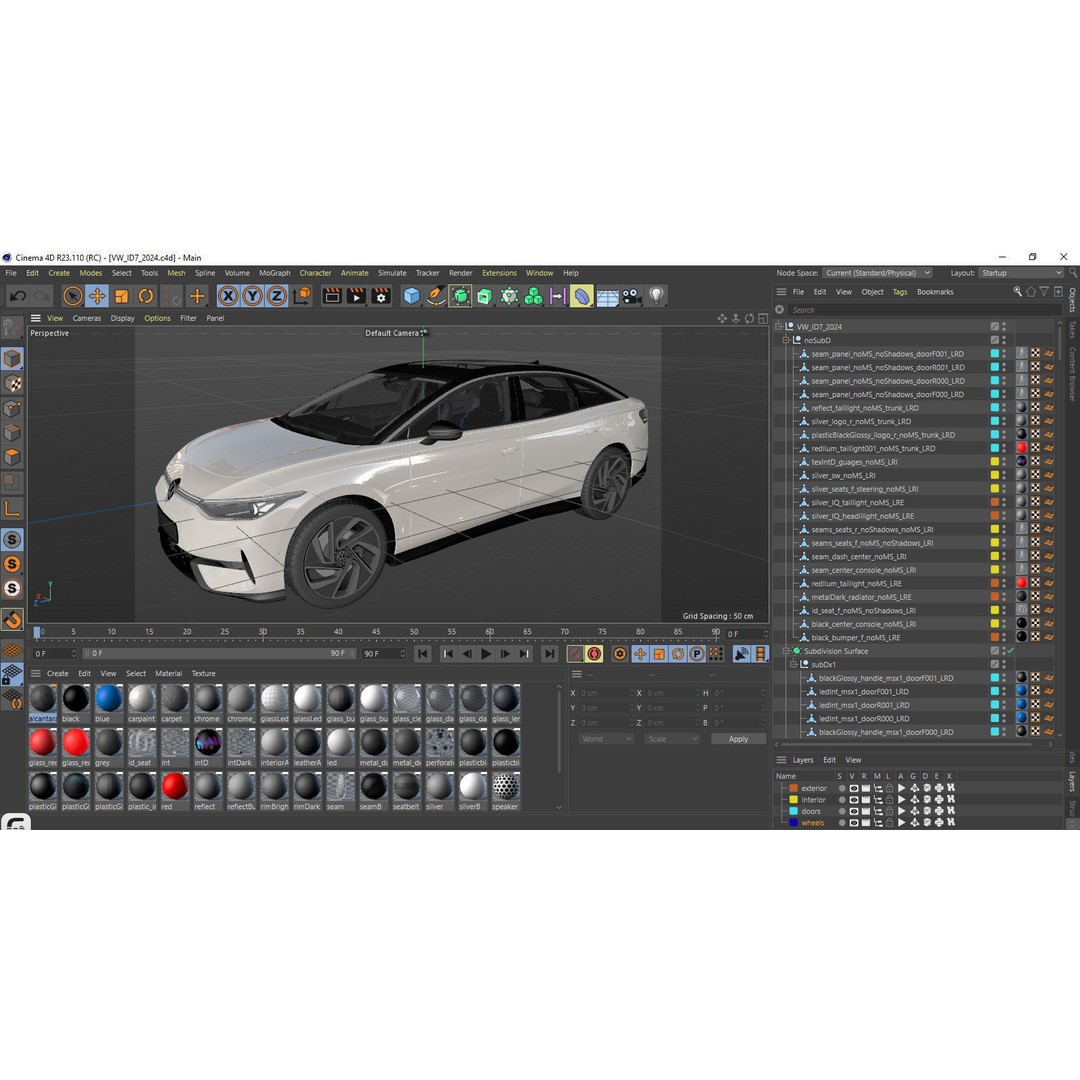Viewport: 1080px width, 1080px height.
Task: Toggle visibility dot on seam_panel_noMS_noShadows_doorF001_LRD
Action: coord(1004,351)
